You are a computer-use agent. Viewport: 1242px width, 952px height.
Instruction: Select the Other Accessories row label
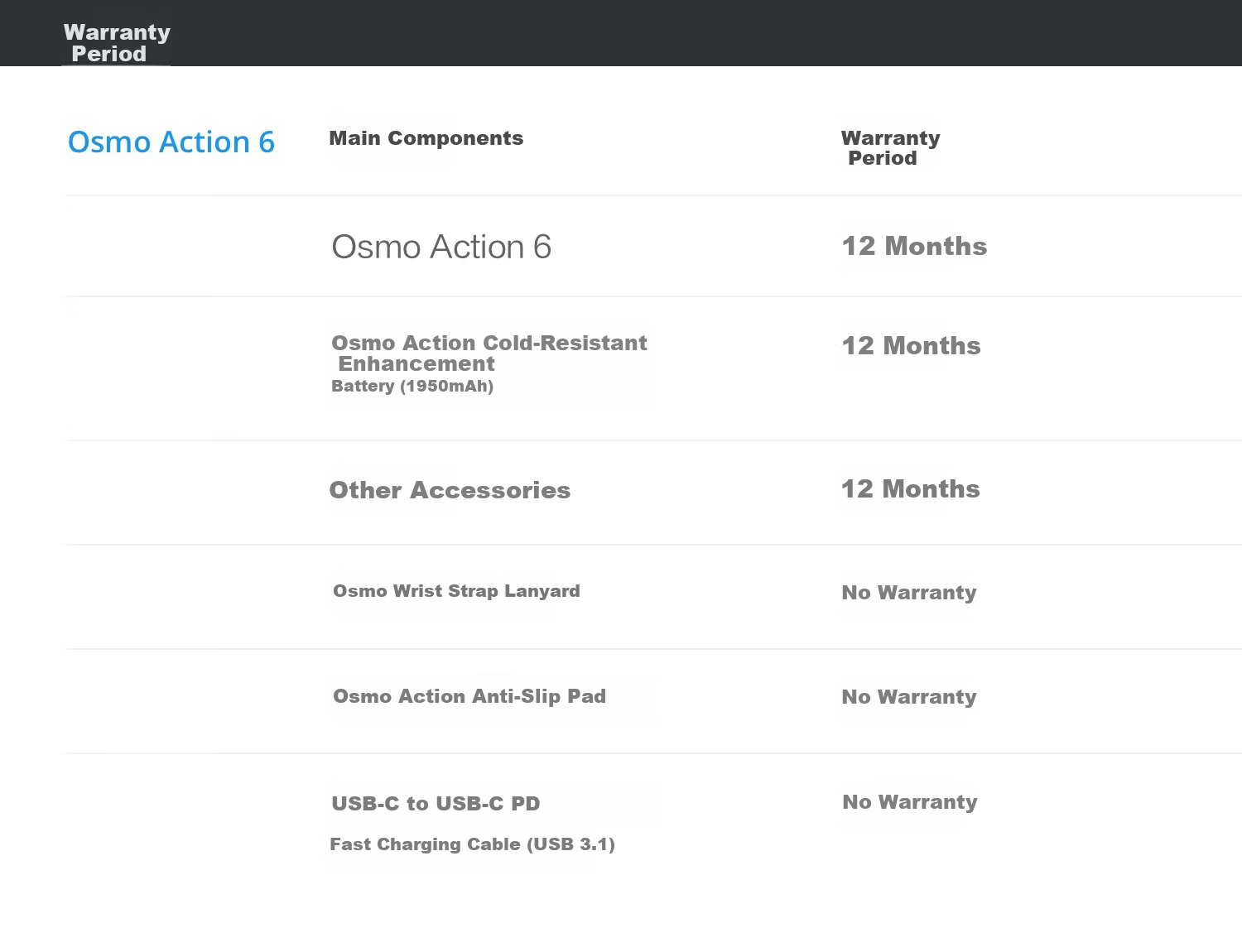pyautogui.click(x=450, y=490)
